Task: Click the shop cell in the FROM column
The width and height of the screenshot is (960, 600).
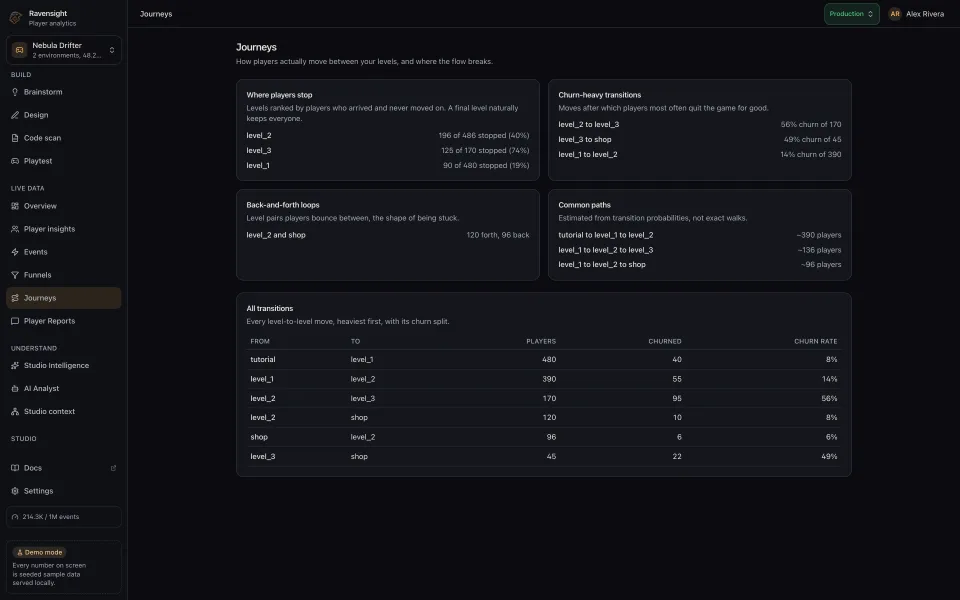Action: coord(259,437)
